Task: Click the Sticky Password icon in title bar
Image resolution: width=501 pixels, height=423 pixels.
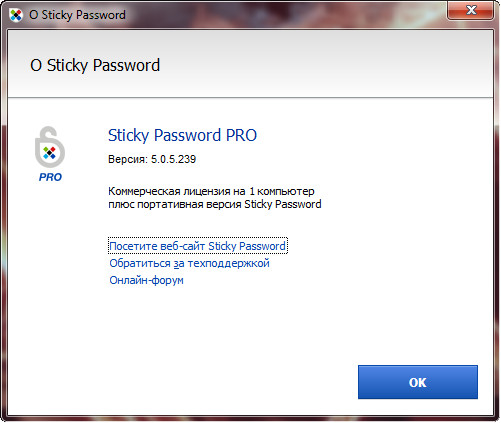Action: tap(15, 15)
